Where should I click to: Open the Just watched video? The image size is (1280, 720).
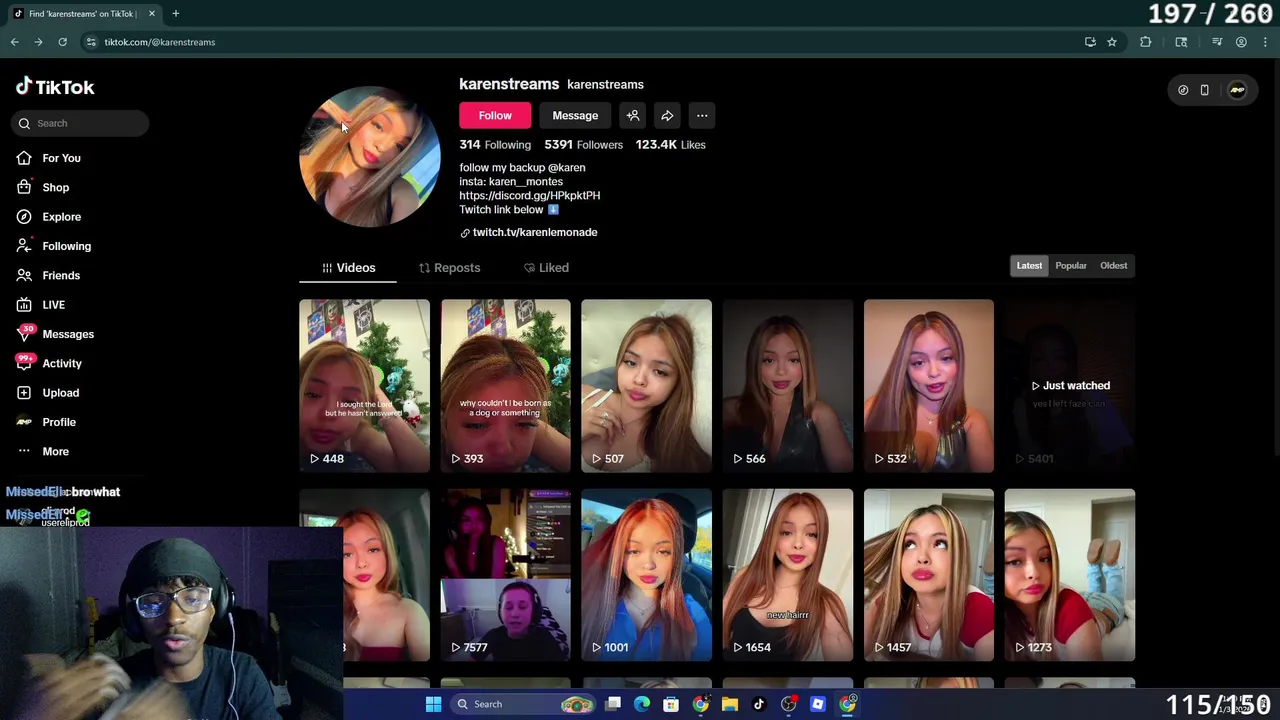pyautogui.click(x=1070, y=385)
